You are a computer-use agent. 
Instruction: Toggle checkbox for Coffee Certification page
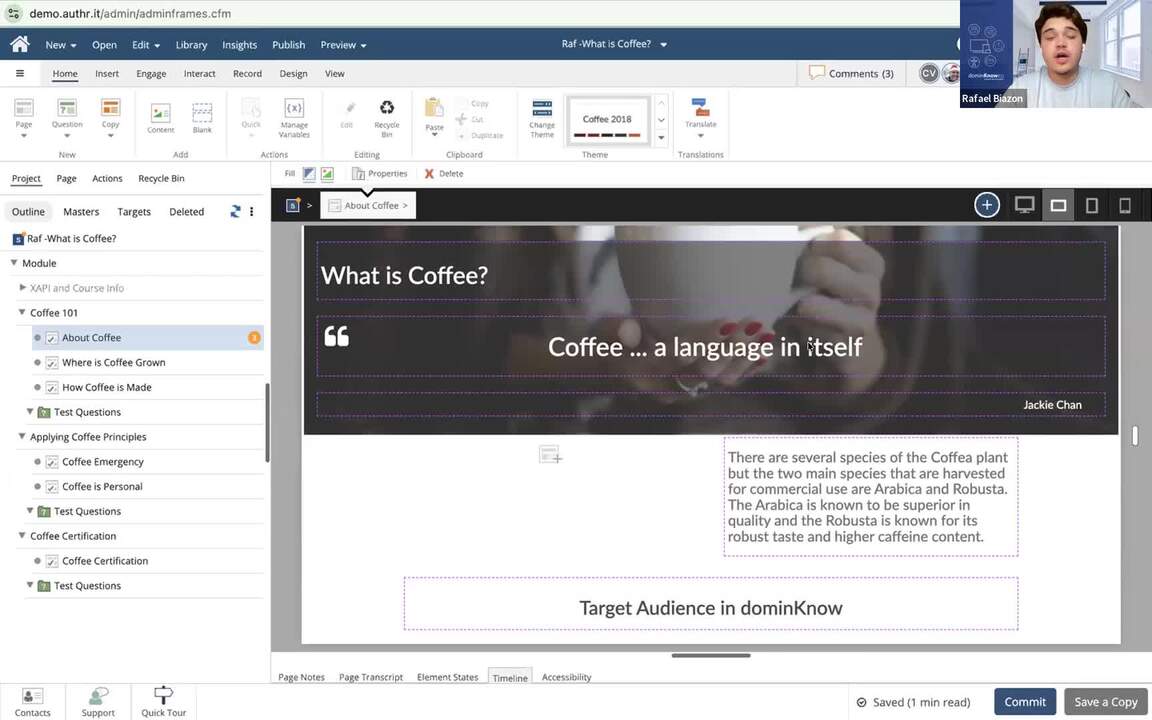tap(52, 561)
